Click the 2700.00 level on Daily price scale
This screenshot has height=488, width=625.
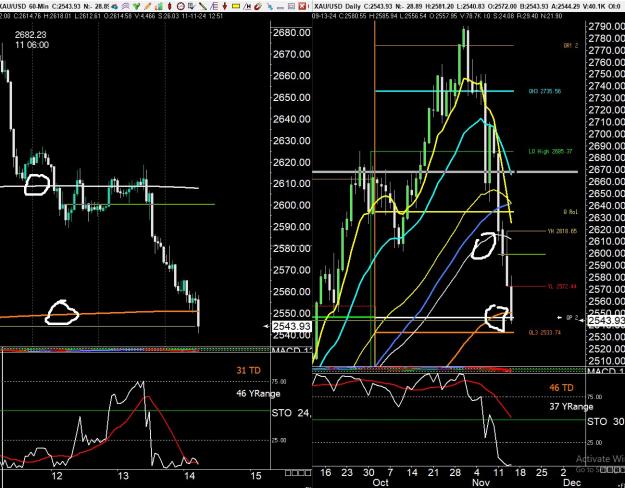click(606, 134)
